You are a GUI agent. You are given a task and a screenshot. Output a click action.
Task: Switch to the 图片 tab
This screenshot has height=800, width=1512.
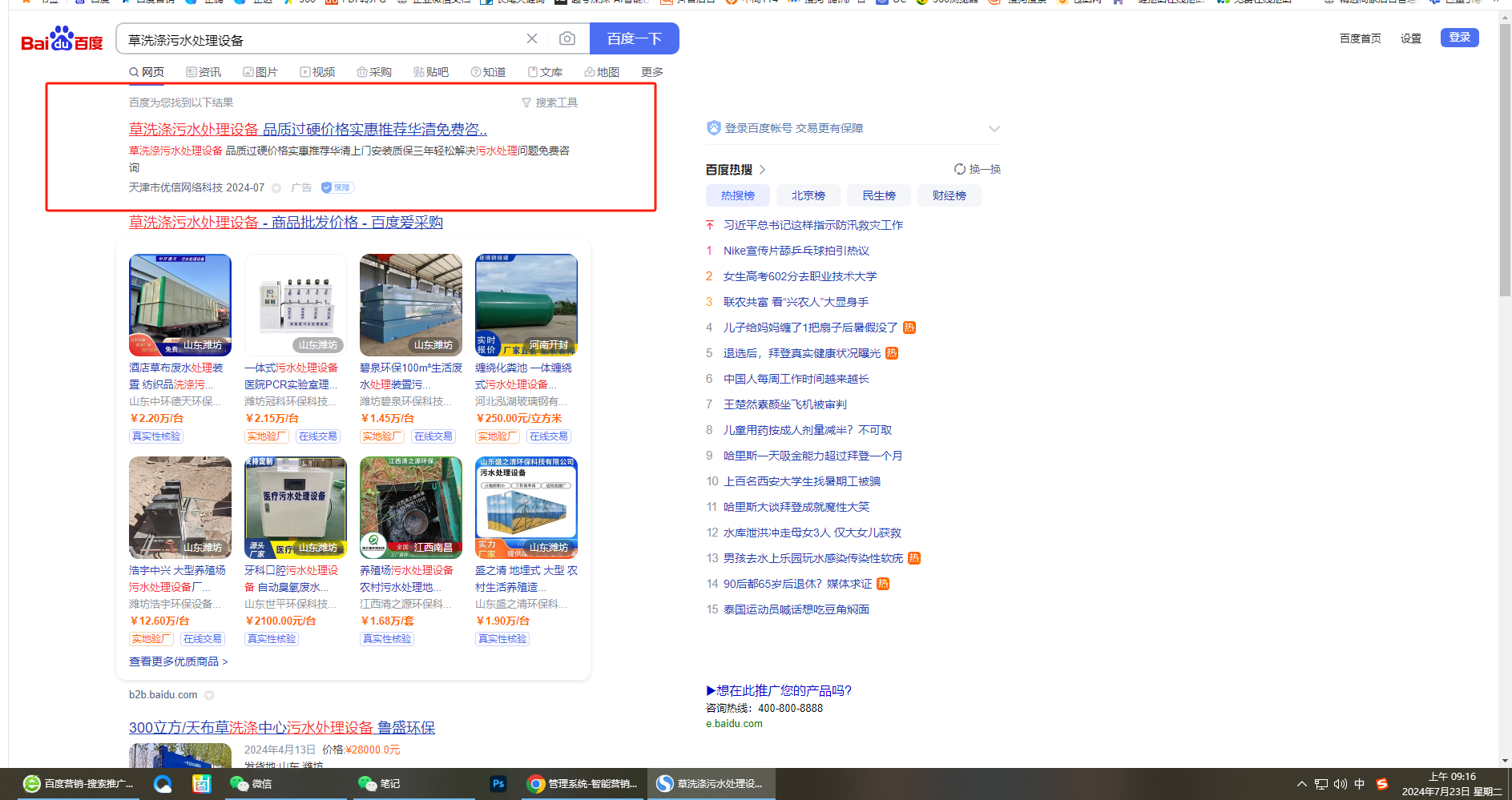[260, 72]
